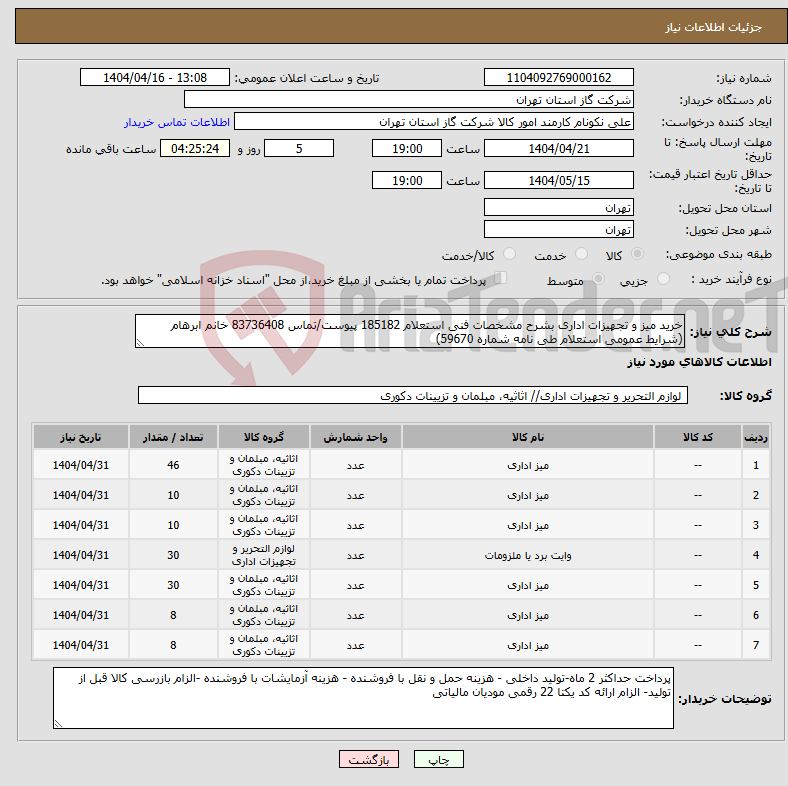Viewport: 788px width, 786px height.
Task: Click the announcement date and time field
Action: coord(155,77)
